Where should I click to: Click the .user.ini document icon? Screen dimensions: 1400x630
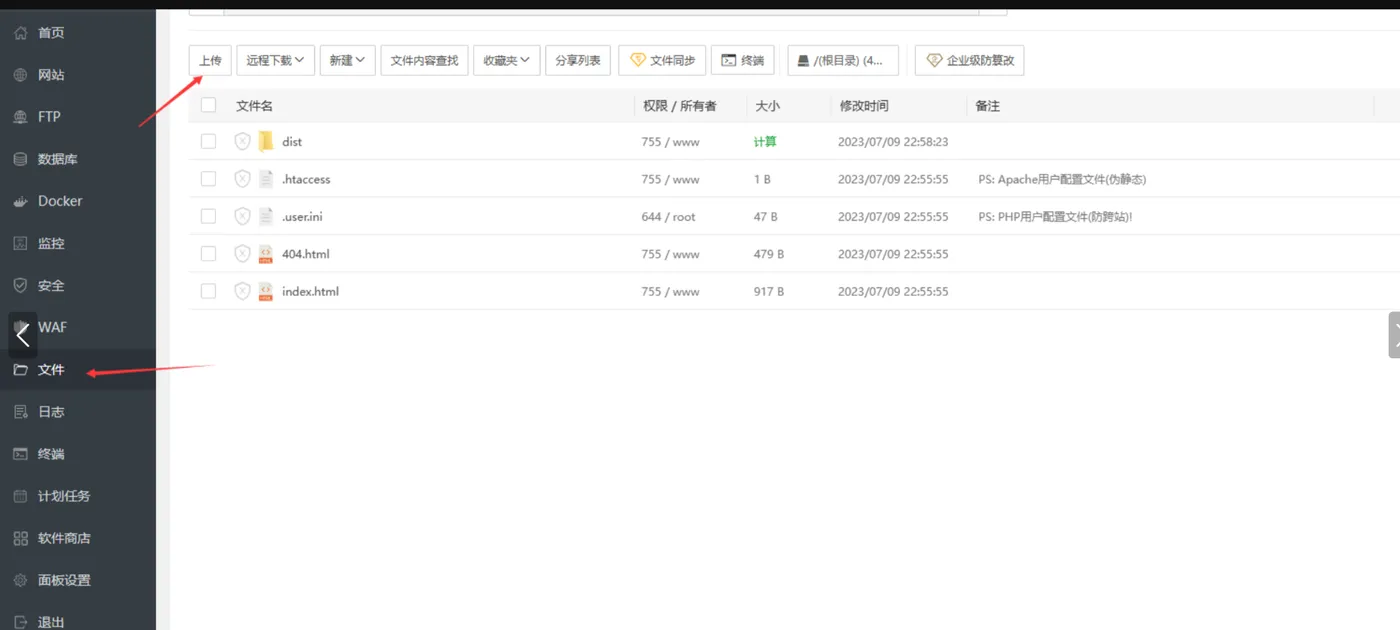266,216
